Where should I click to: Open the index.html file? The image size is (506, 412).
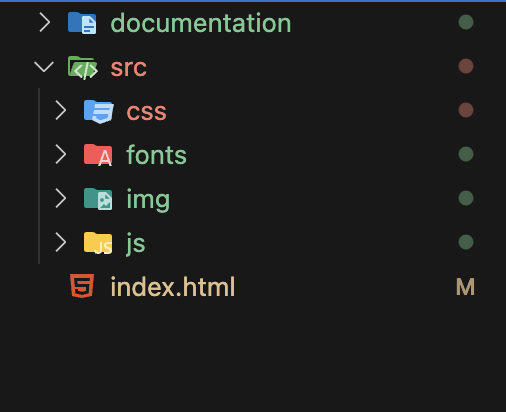(173, 287)
